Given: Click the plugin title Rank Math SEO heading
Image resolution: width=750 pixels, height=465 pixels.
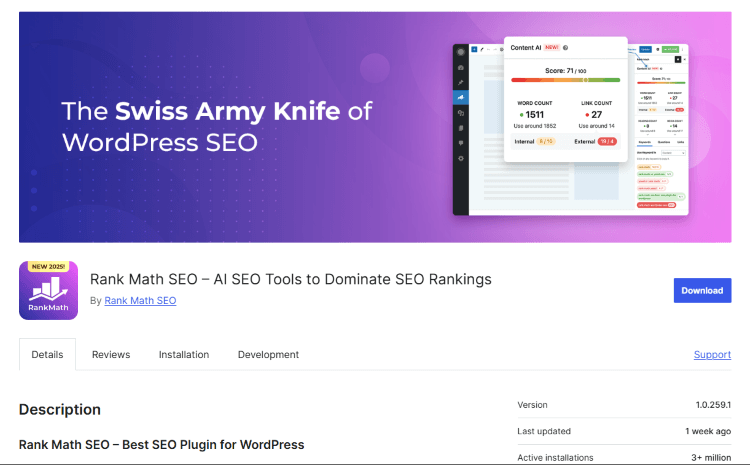Looking at the screenshot, I should point(291,279).
